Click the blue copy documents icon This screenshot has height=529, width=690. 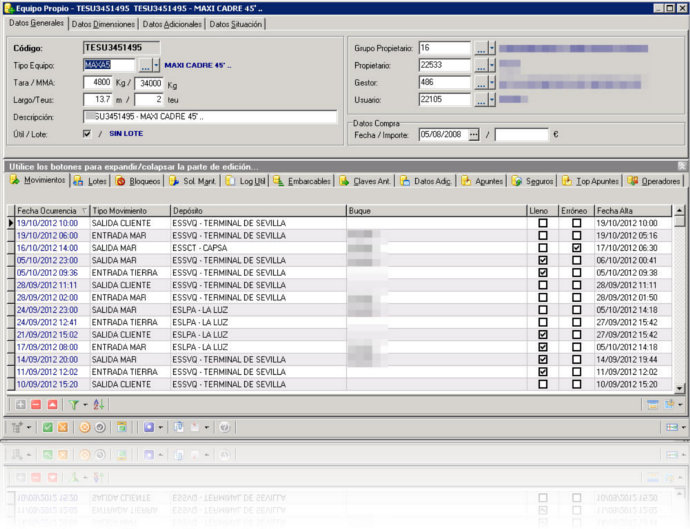pos(179,427)
